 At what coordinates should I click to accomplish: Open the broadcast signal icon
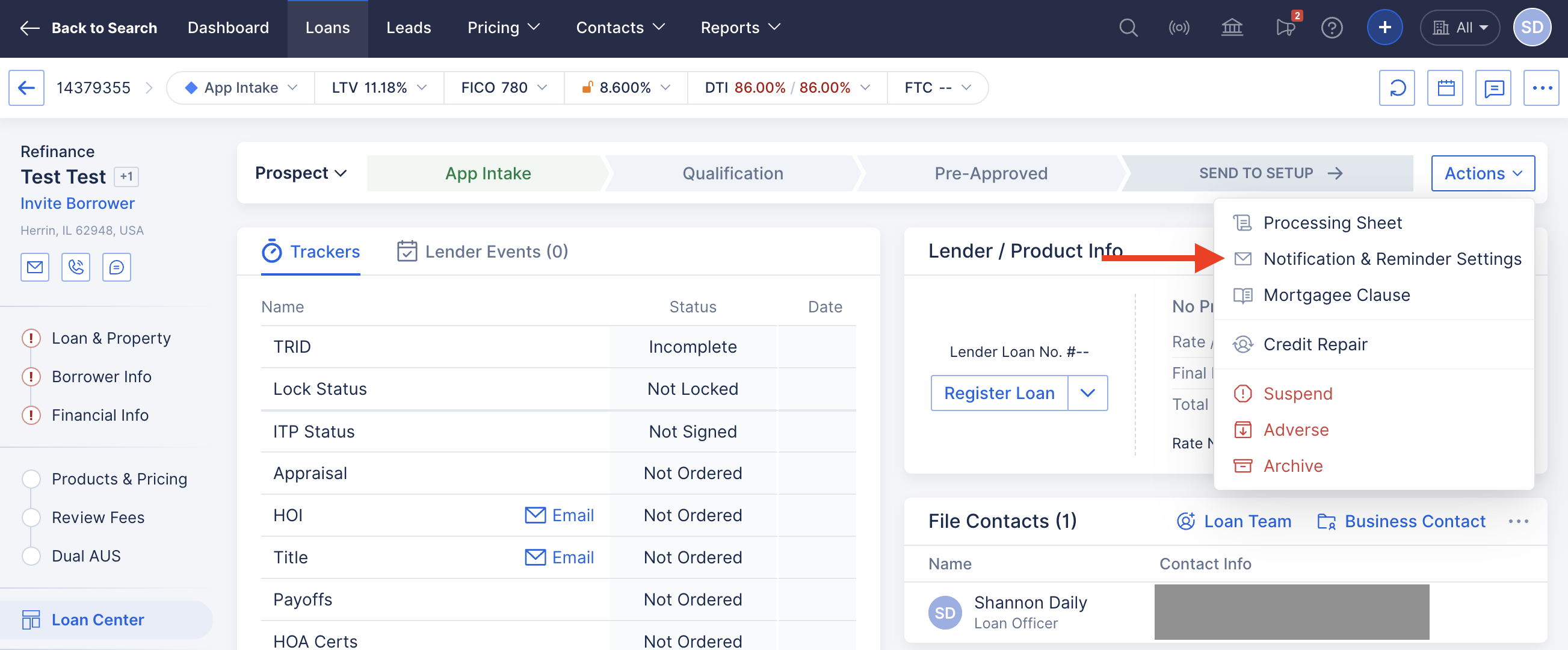1179,28
